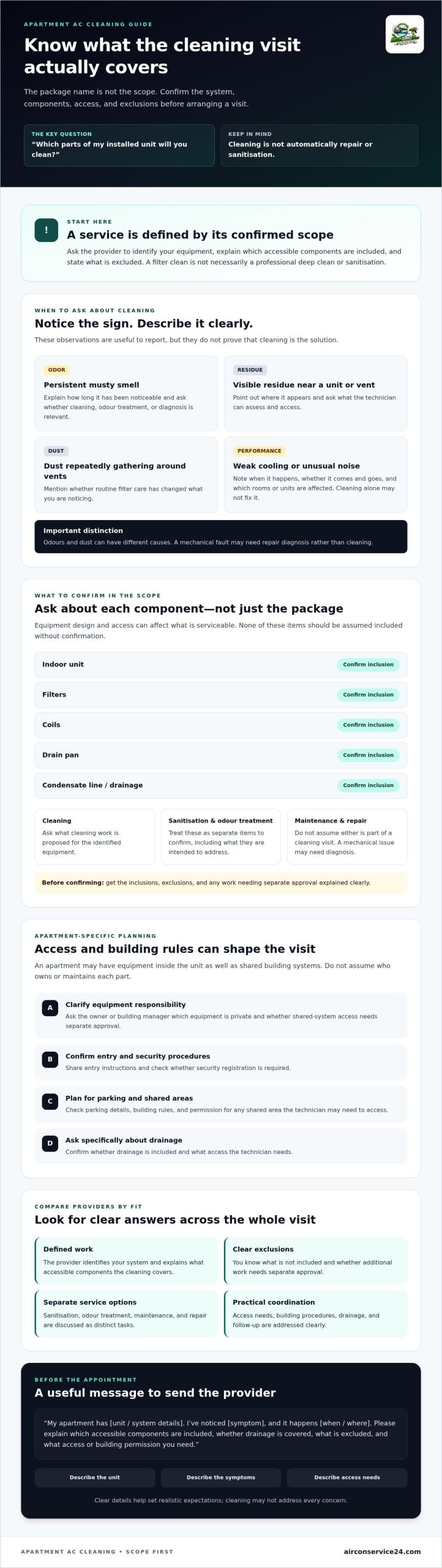The width and height of the screenshot is (442, 1568).
Task: Click the exclamation mark Start Here icon
Action: click(46, 230)
